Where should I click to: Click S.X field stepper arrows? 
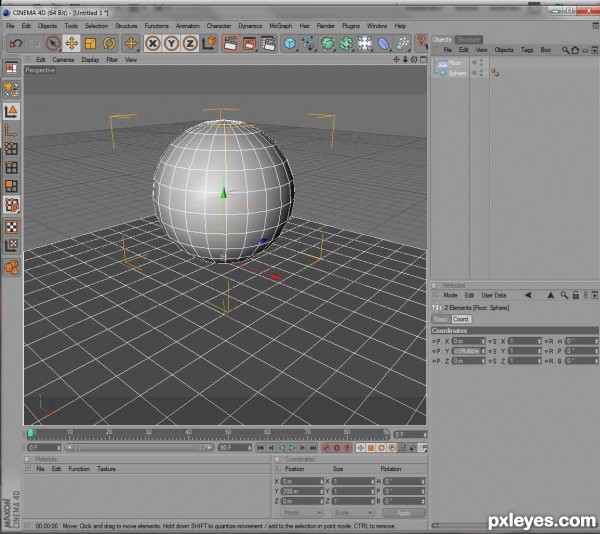pyautogui.click(x=539, y=341)
